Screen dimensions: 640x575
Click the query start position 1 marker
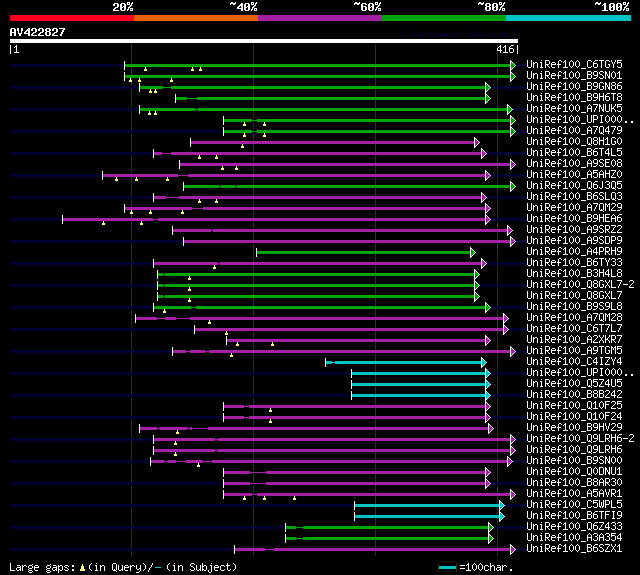point(14,49)
